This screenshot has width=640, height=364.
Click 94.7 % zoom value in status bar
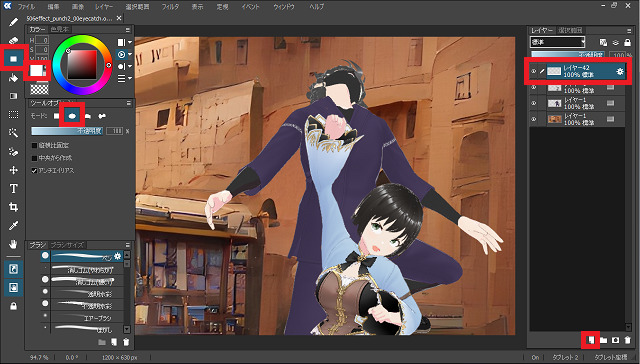click(x=39, y=357)
